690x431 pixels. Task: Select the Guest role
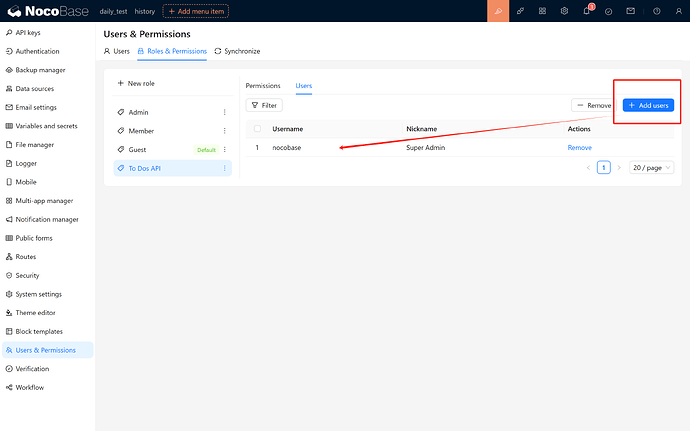pyautogui.click(x=172, y=150)
